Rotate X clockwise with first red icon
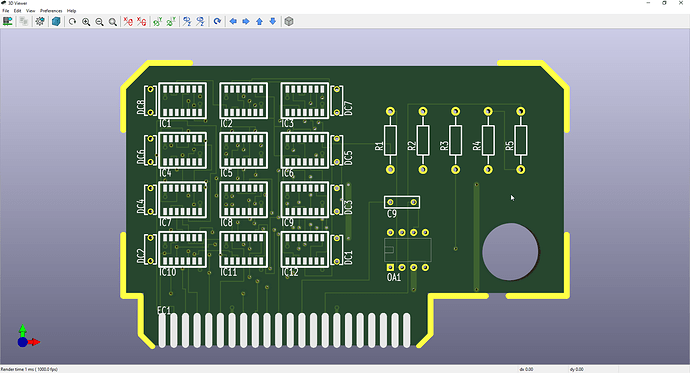The image size is (690, 373). point(128,22)
